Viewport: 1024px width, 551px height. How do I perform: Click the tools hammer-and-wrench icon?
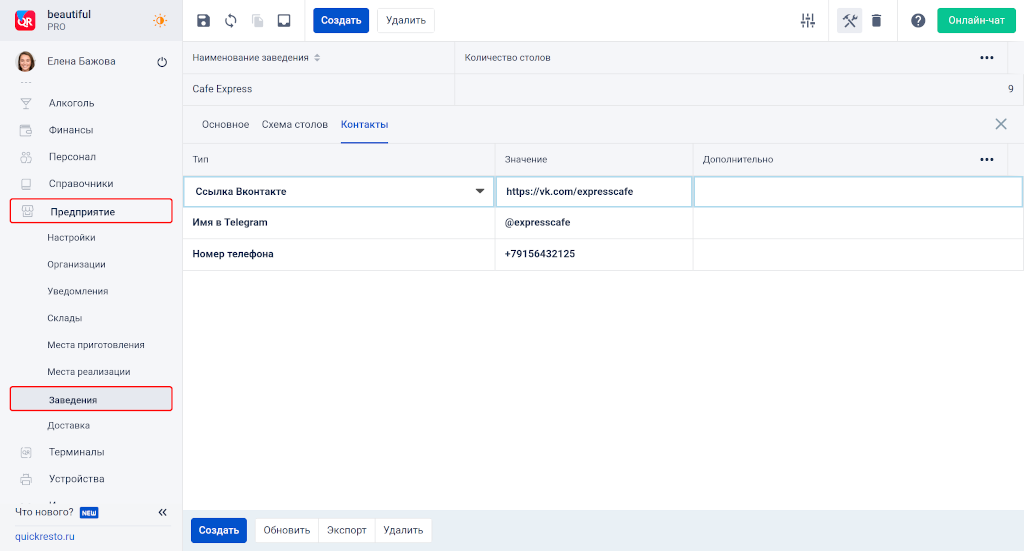coord(850,20)
